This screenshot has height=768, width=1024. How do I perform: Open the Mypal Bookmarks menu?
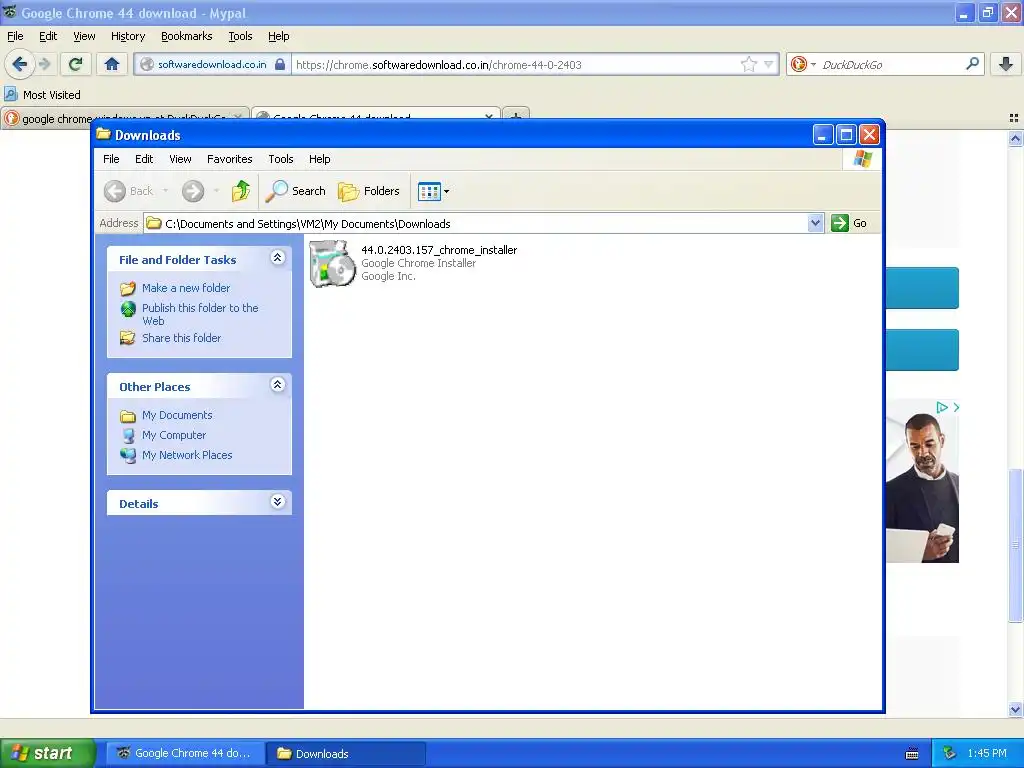point(186,36)
